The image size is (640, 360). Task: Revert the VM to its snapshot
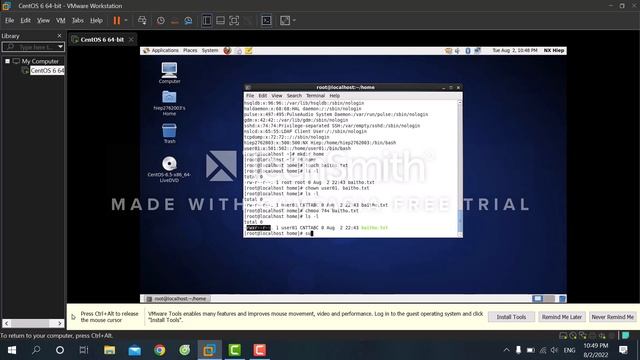click(174, 20)
